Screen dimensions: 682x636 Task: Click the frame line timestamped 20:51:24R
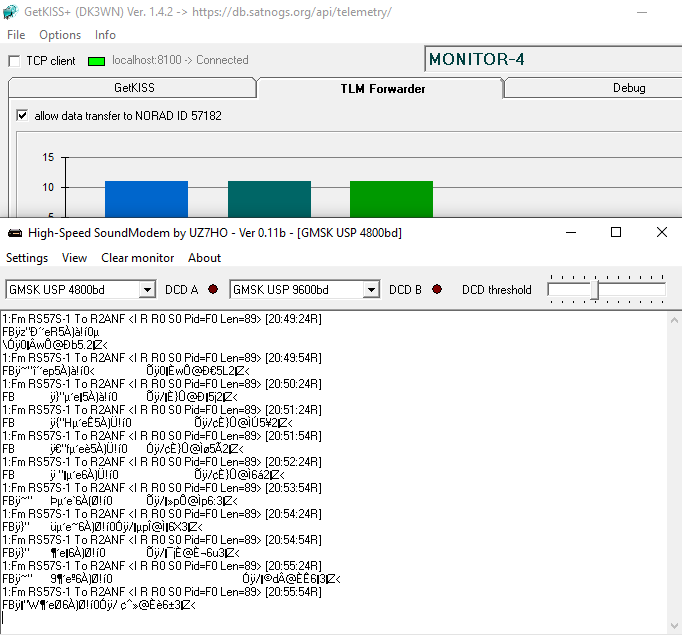[162, 410]
